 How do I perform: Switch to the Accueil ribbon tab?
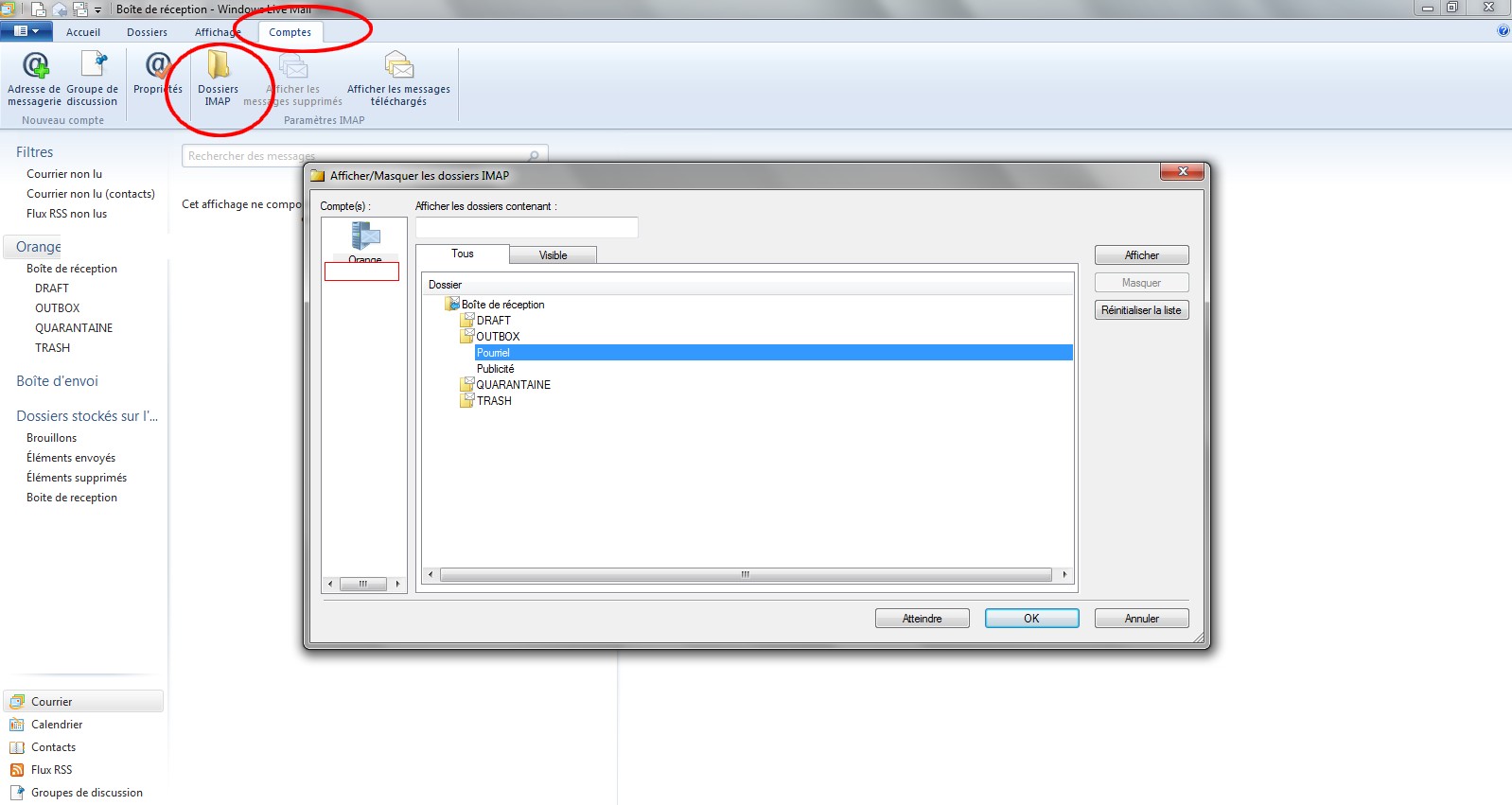tap(83, 32)
